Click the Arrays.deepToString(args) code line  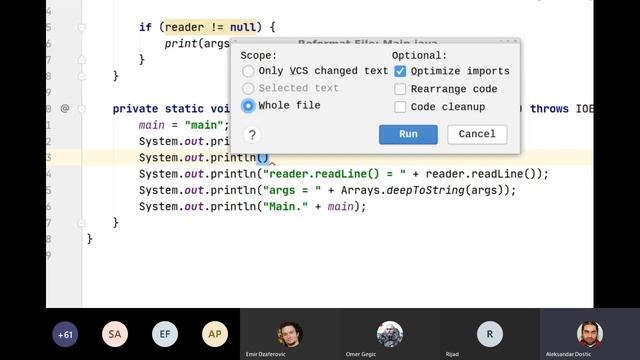[x=327, y=191]
